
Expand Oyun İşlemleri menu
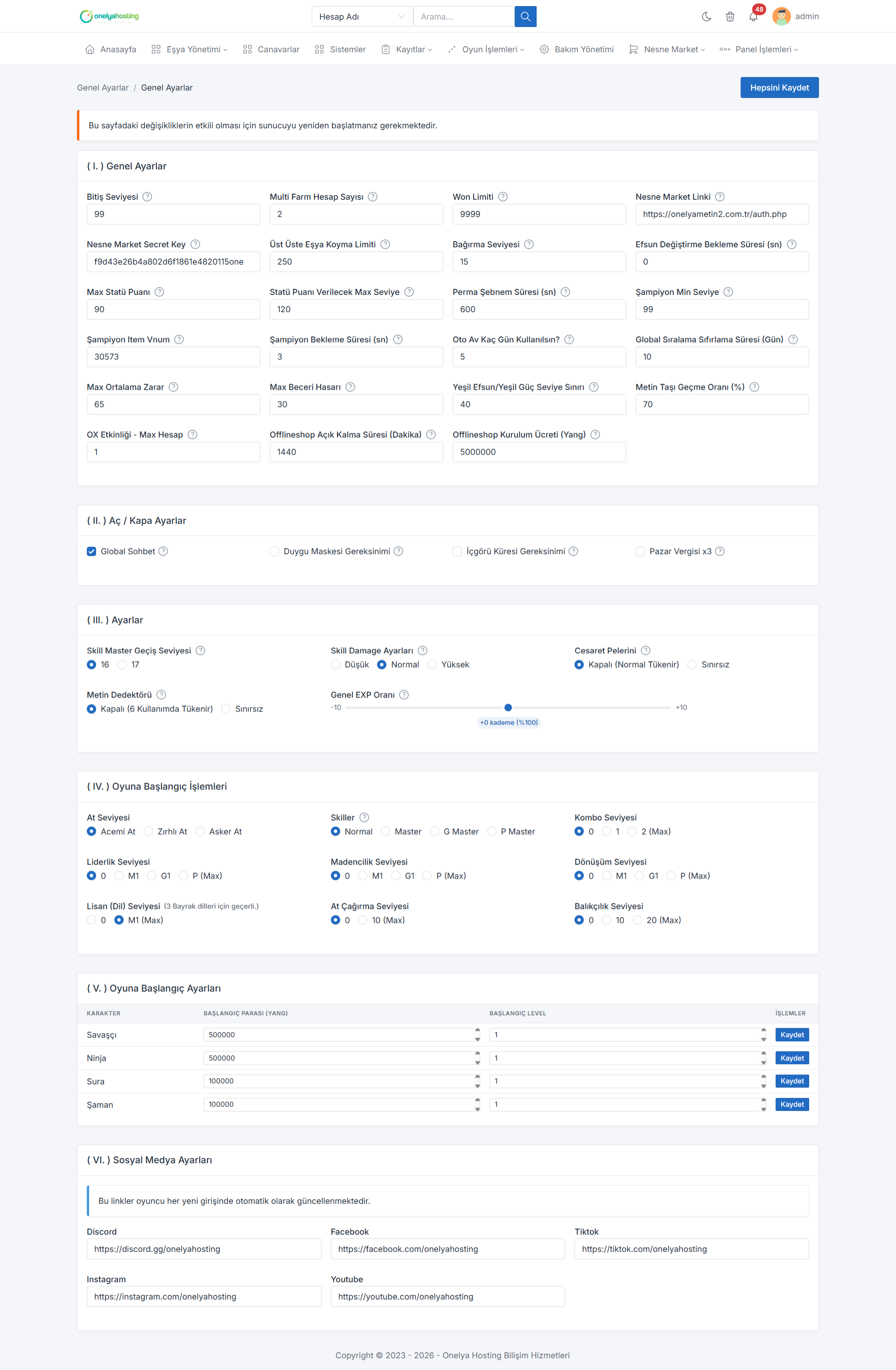tap(487, 49)
